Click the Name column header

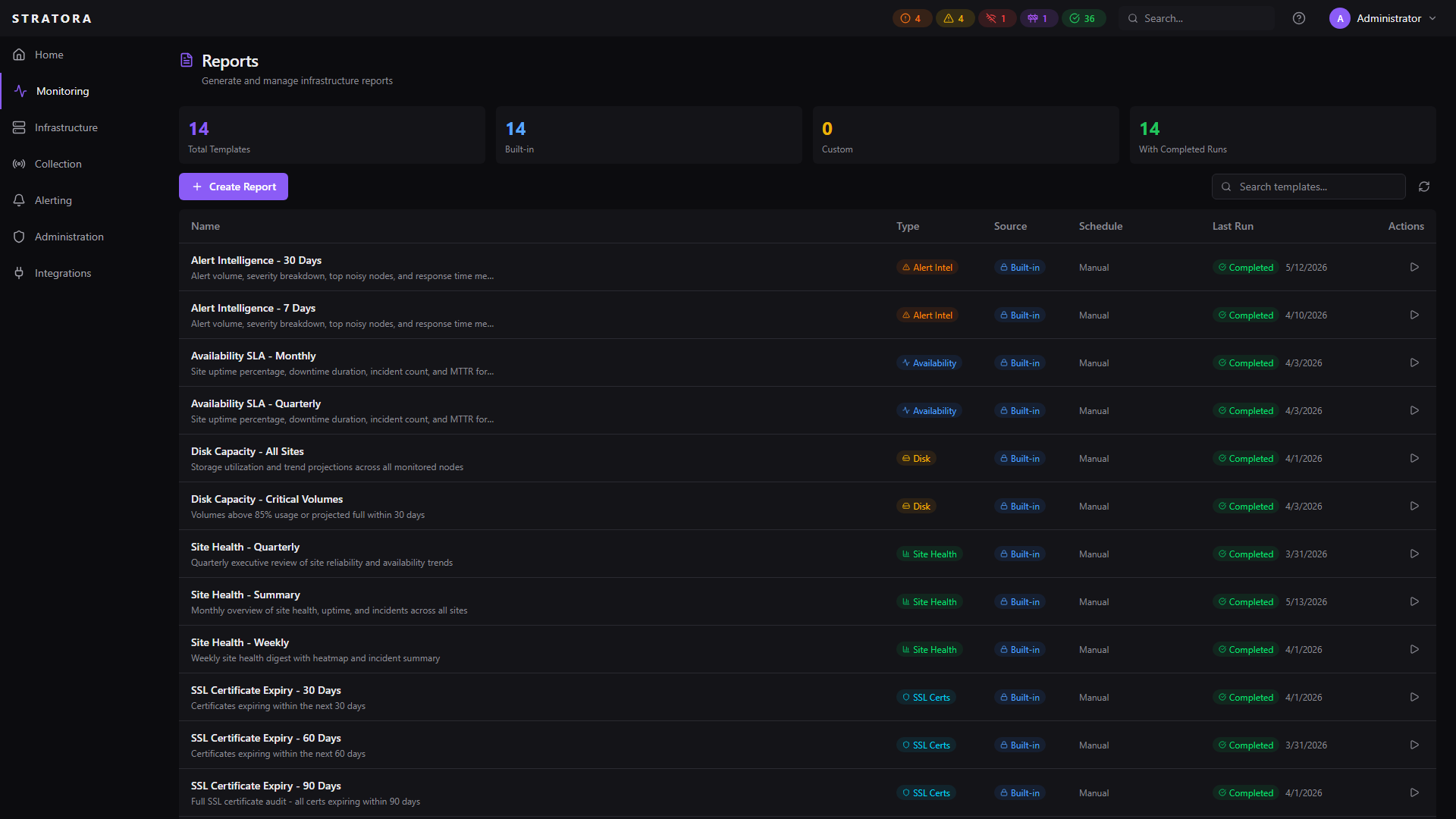tap(206, 226)
